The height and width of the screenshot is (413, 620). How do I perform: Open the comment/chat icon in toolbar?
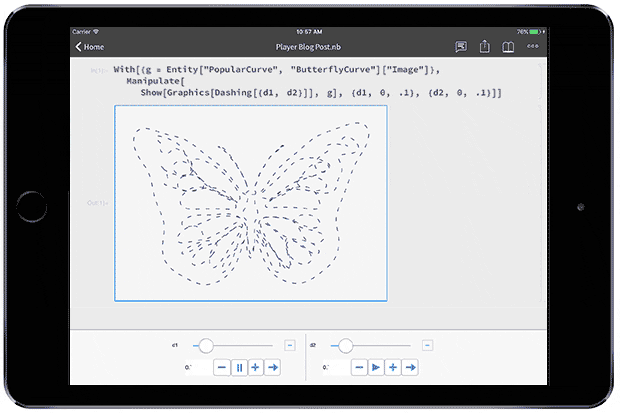pos(461,46)
